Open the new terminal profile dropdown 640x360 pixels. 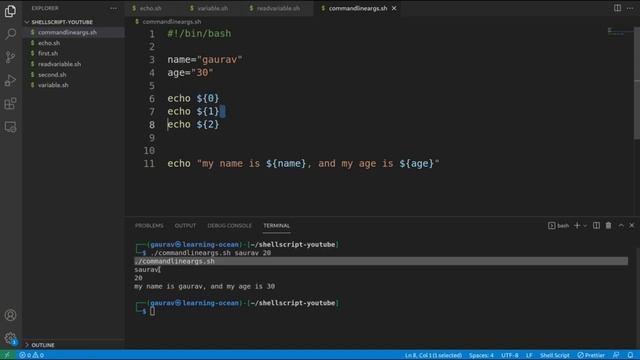[x=585, y=226]
